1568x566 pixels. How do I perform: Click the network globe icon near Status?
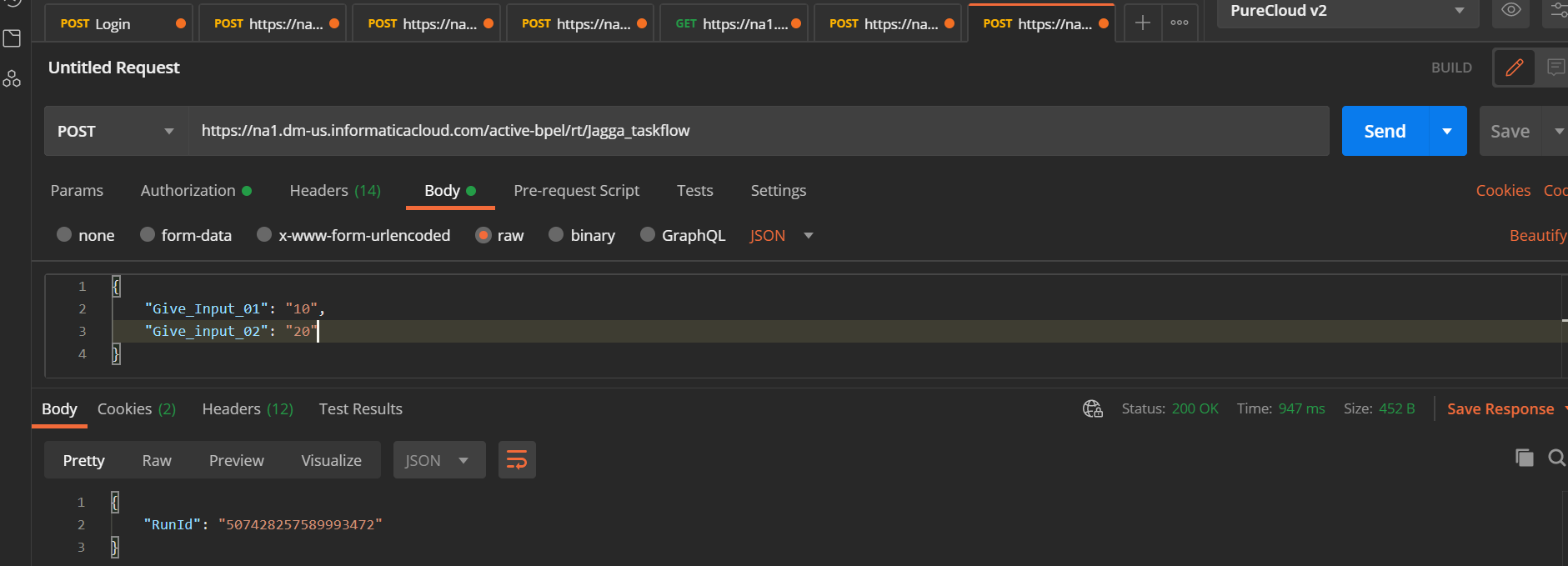(1092, 408)
